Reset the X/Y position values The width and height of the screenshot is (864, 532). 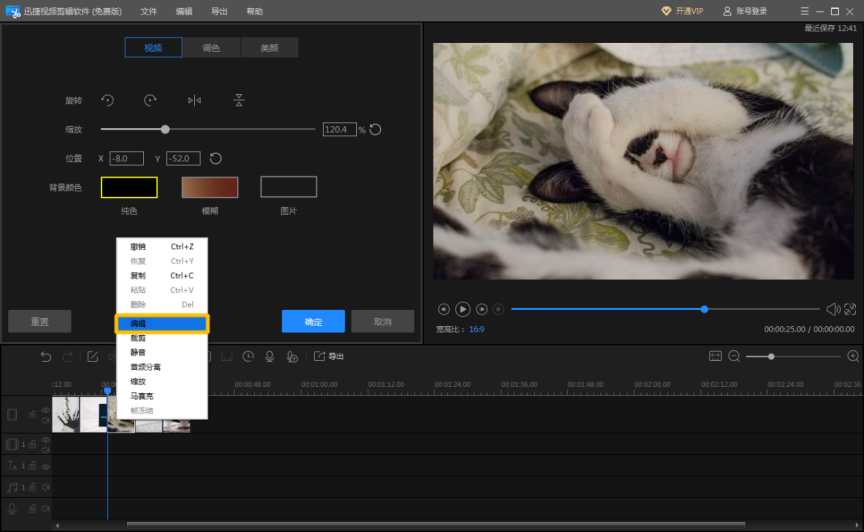(215, 158)
